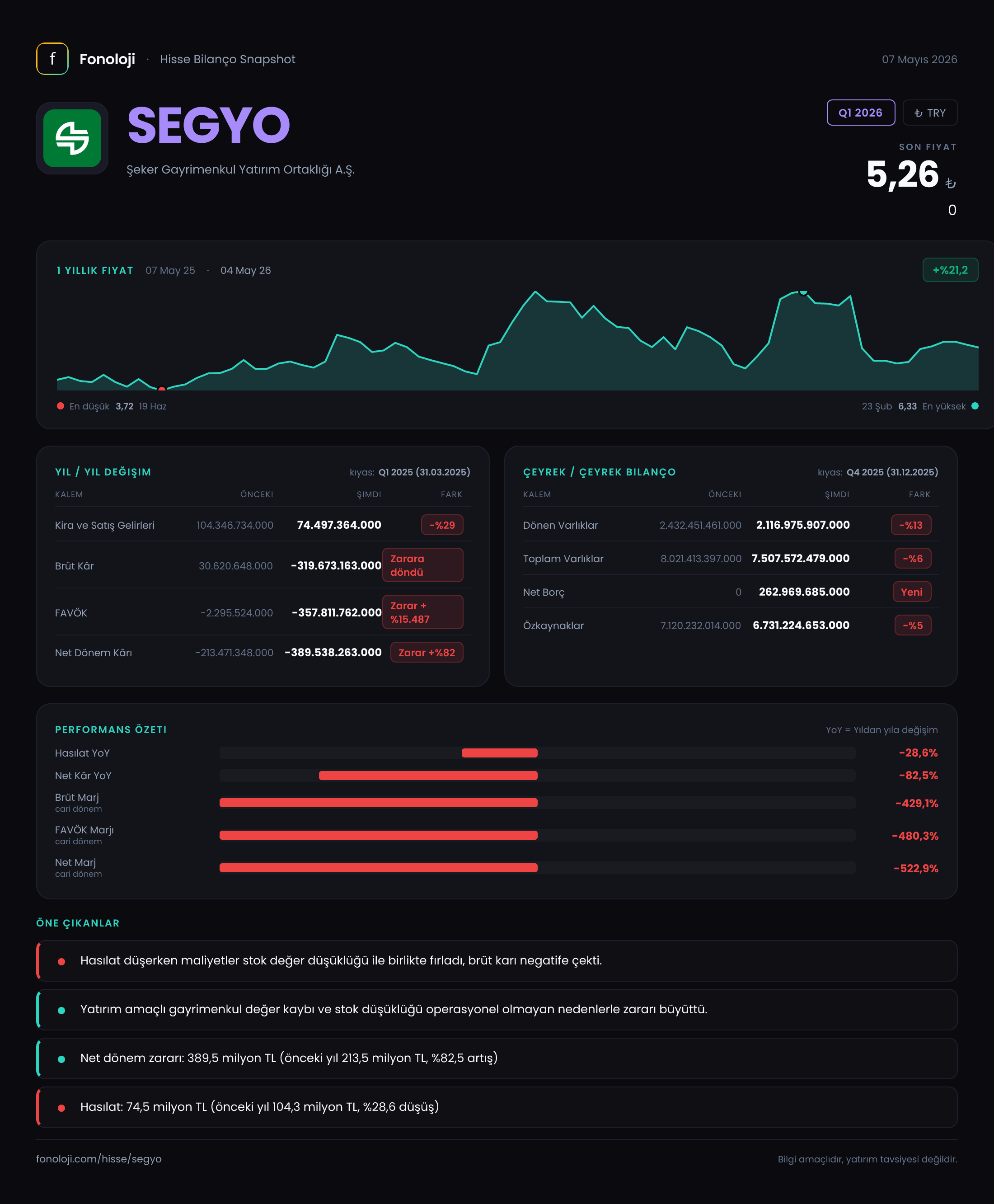Click the -%29 badge for Kira ve Satış Gelirleri

[x=442, y=525]
